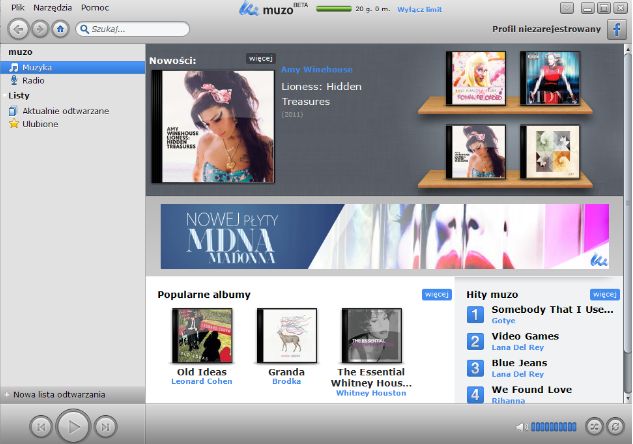Open the Ulubione favorites list
The height and width of the screenshot is (444, 633).
(x=73, y=124)
